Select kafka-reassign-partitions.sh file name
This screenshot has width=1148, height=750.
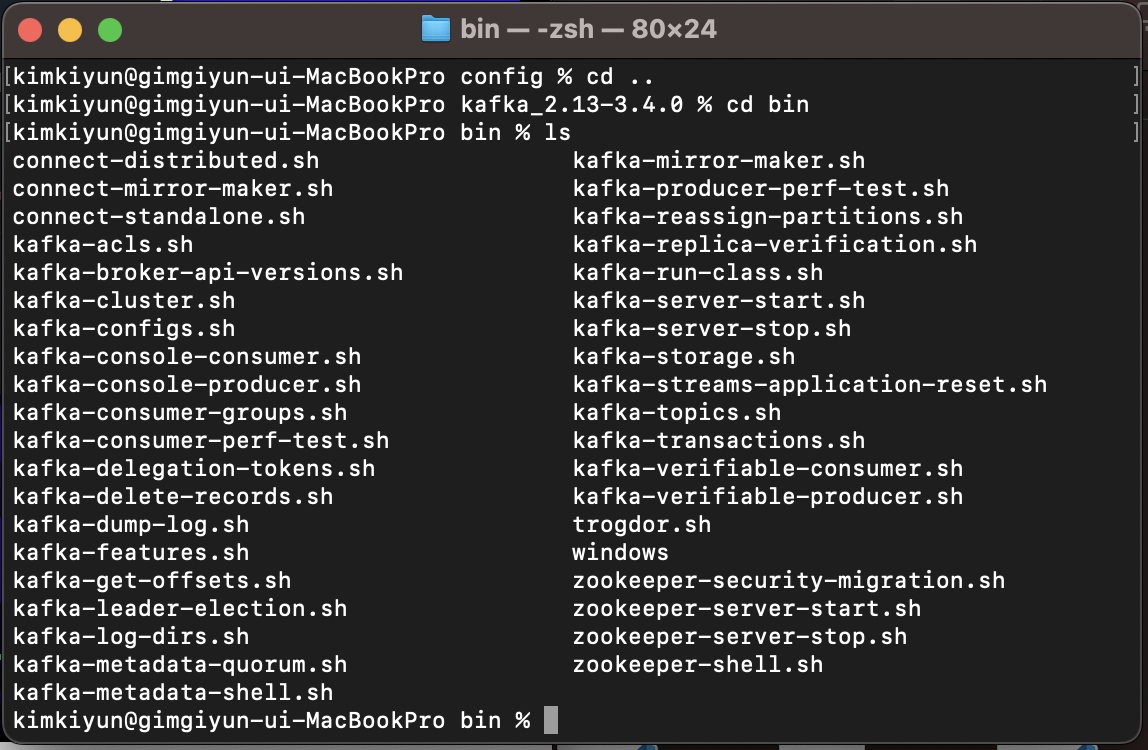pyautogui.click(x=768, y=217)
